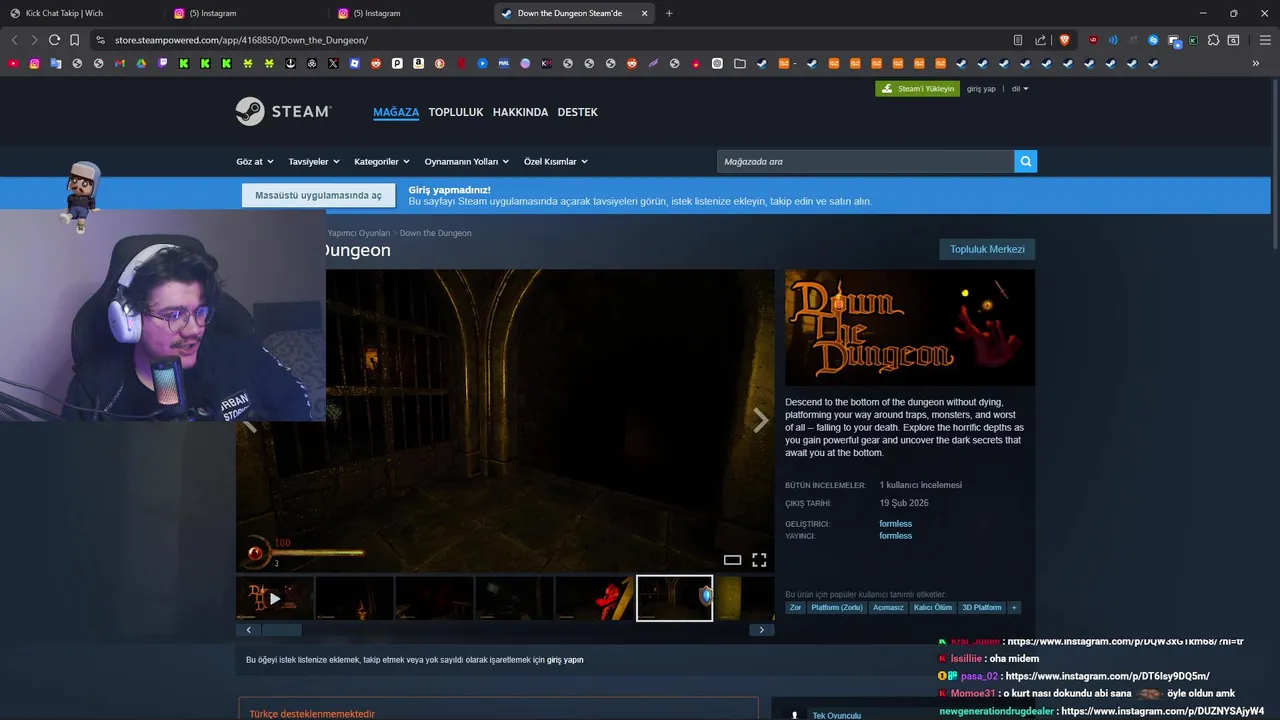
Task: Enter fullscreen view of the screenshot
Action: tap(759, 560)
